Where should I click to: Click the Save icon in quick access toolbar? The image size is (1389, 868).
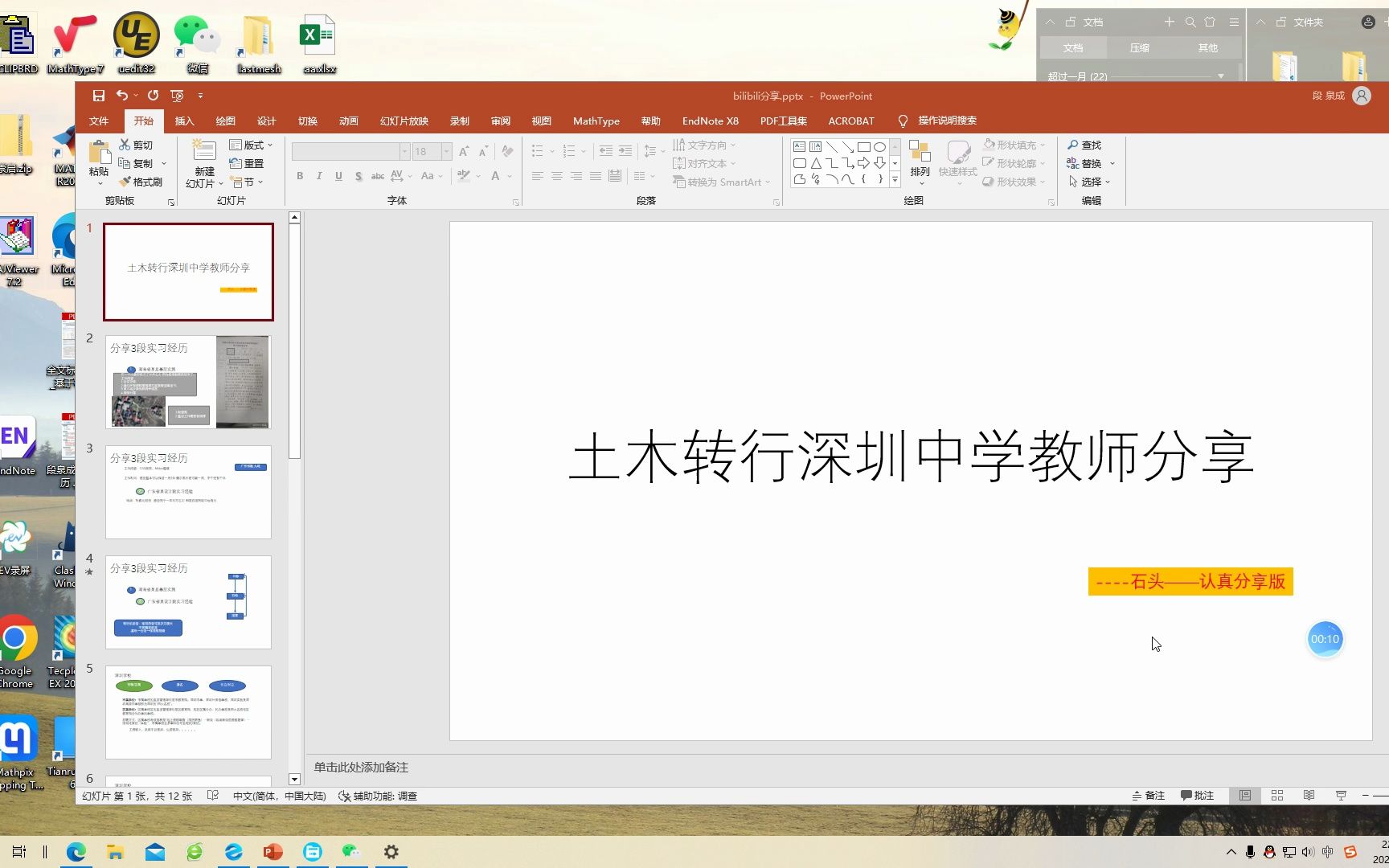coord(98,96)
